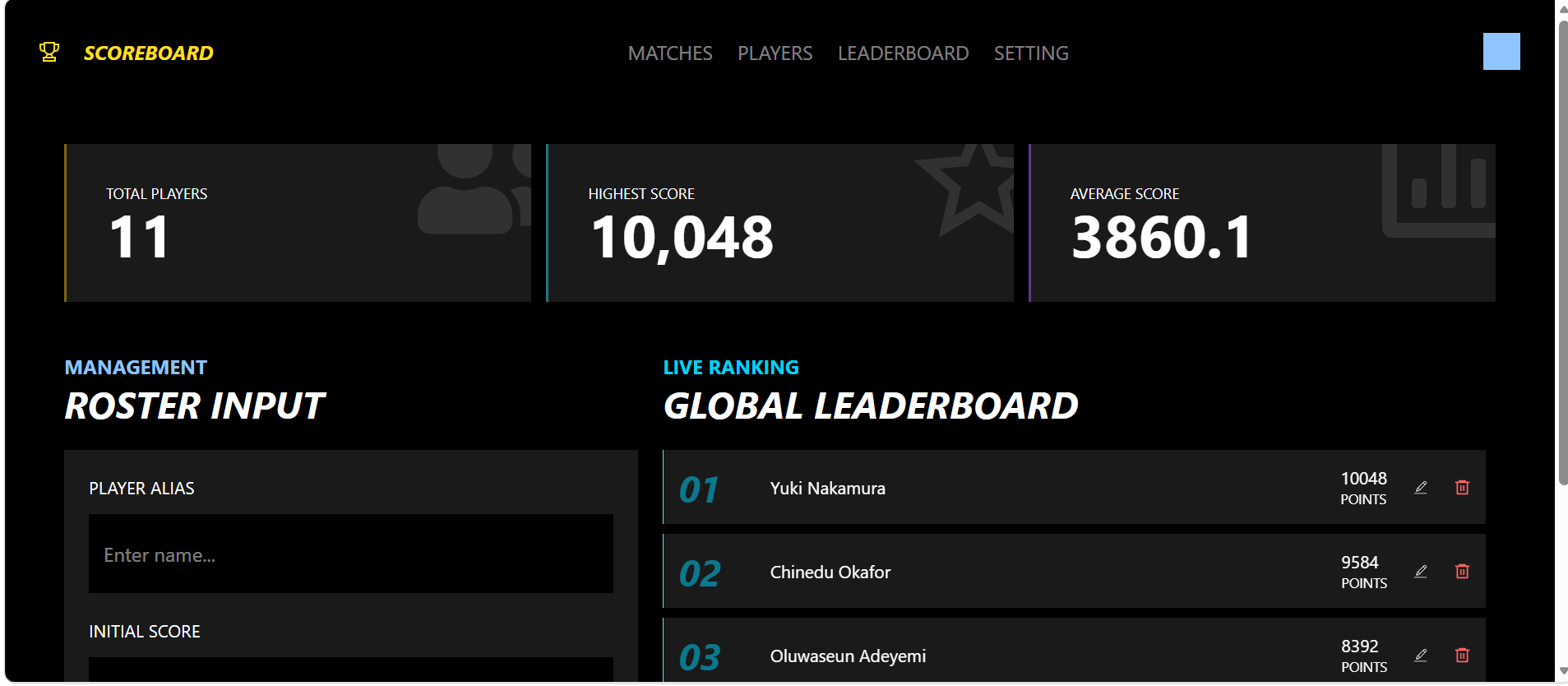
Task: Select Chinedu Okafor leaderboard name
Action: click(830, 572)
